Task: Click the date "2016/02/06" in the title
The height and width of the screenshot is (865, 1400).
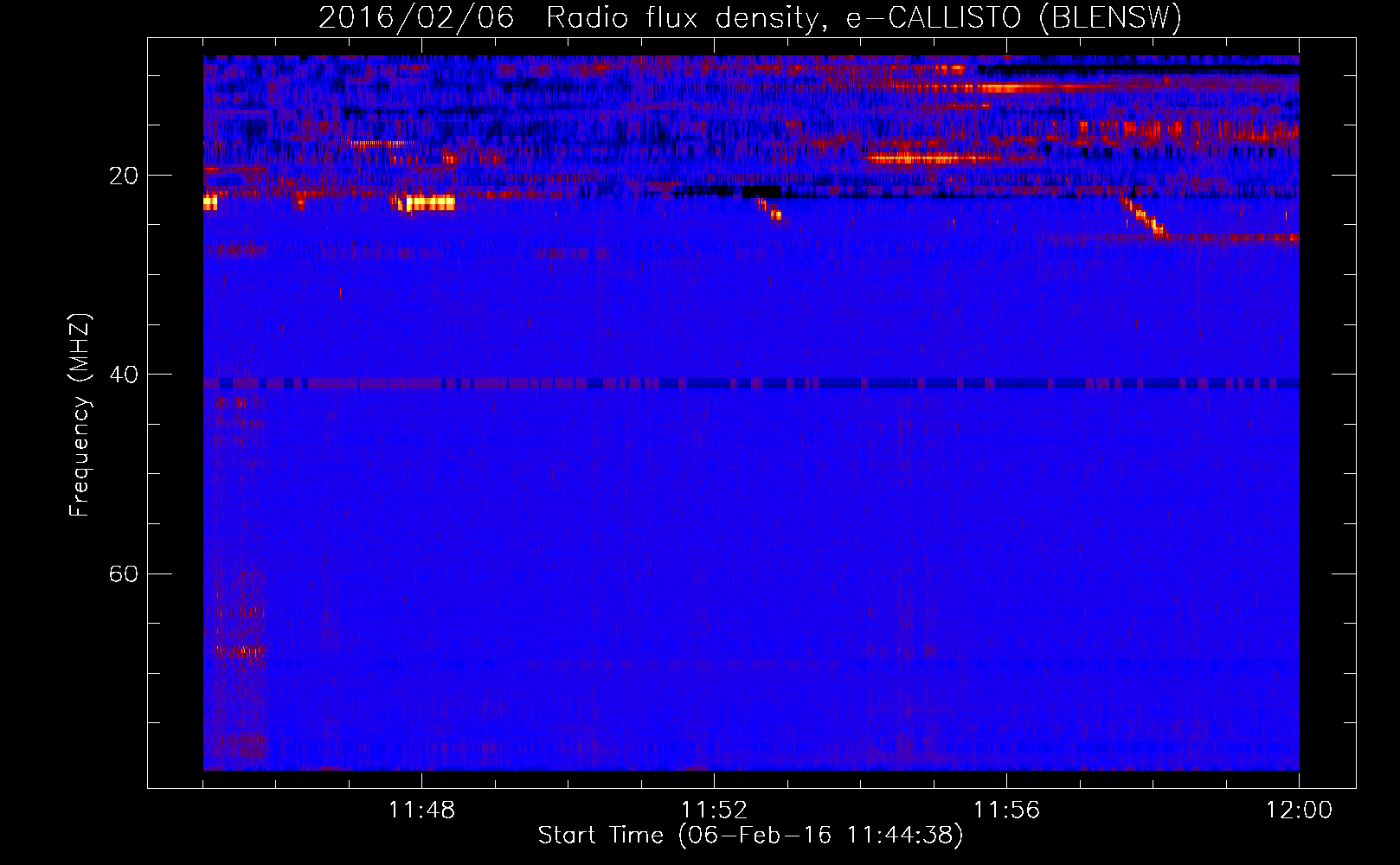Action: (x=416, y=18)
